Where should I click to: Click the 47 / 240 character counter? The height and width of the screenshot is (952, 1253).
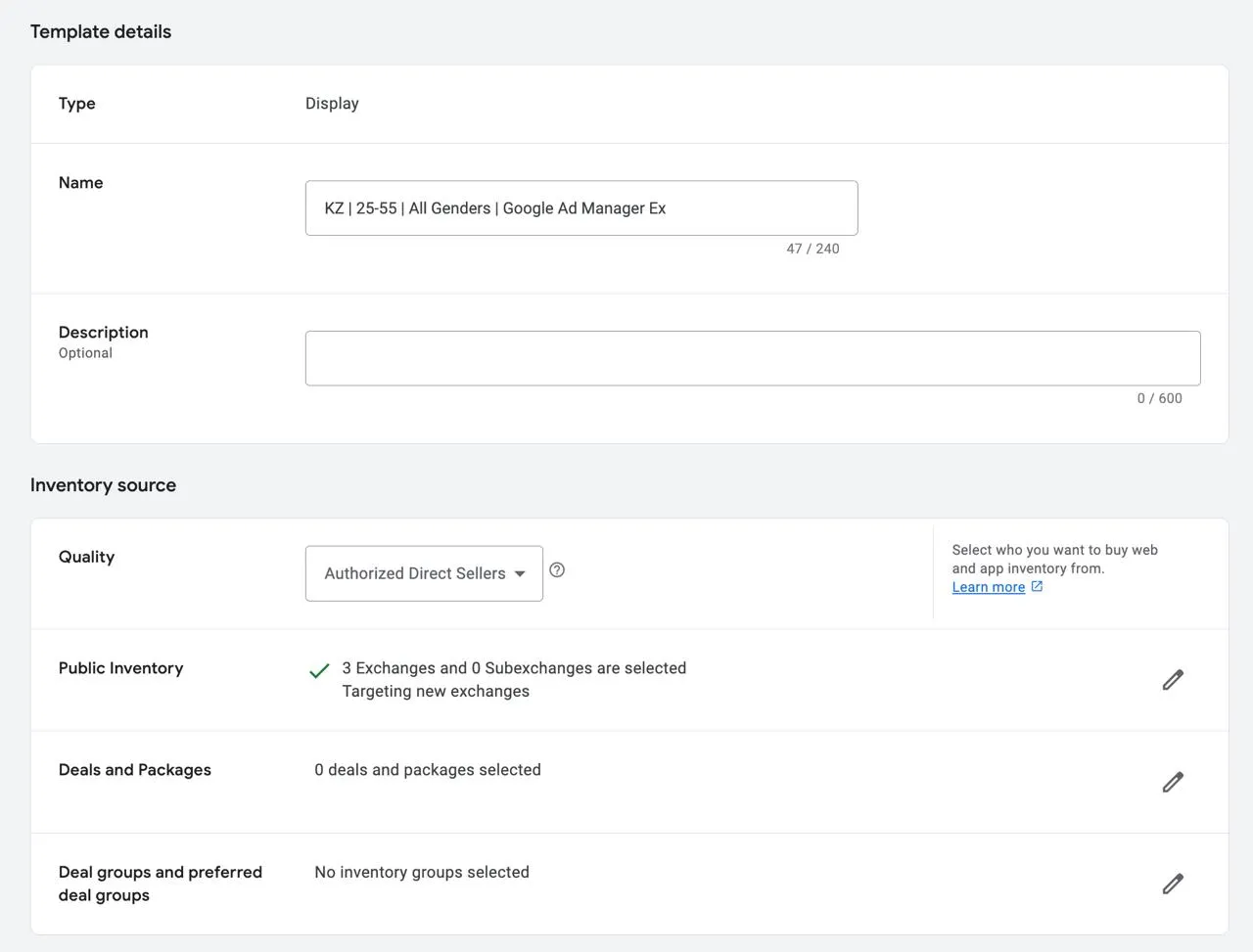coord(812,249)
